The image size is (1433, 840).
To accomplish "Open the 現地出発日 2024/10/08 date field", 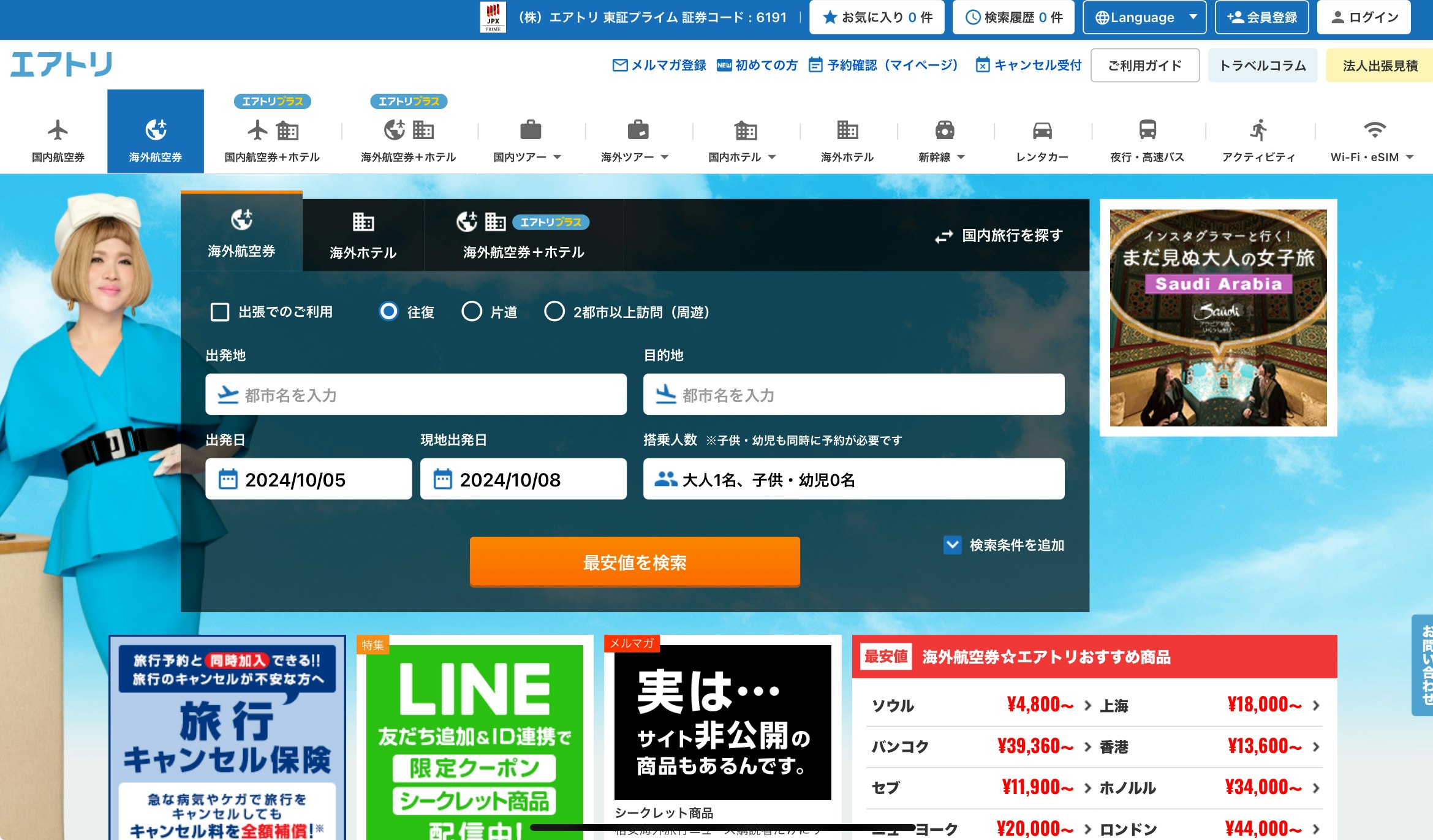I will 523,479.
